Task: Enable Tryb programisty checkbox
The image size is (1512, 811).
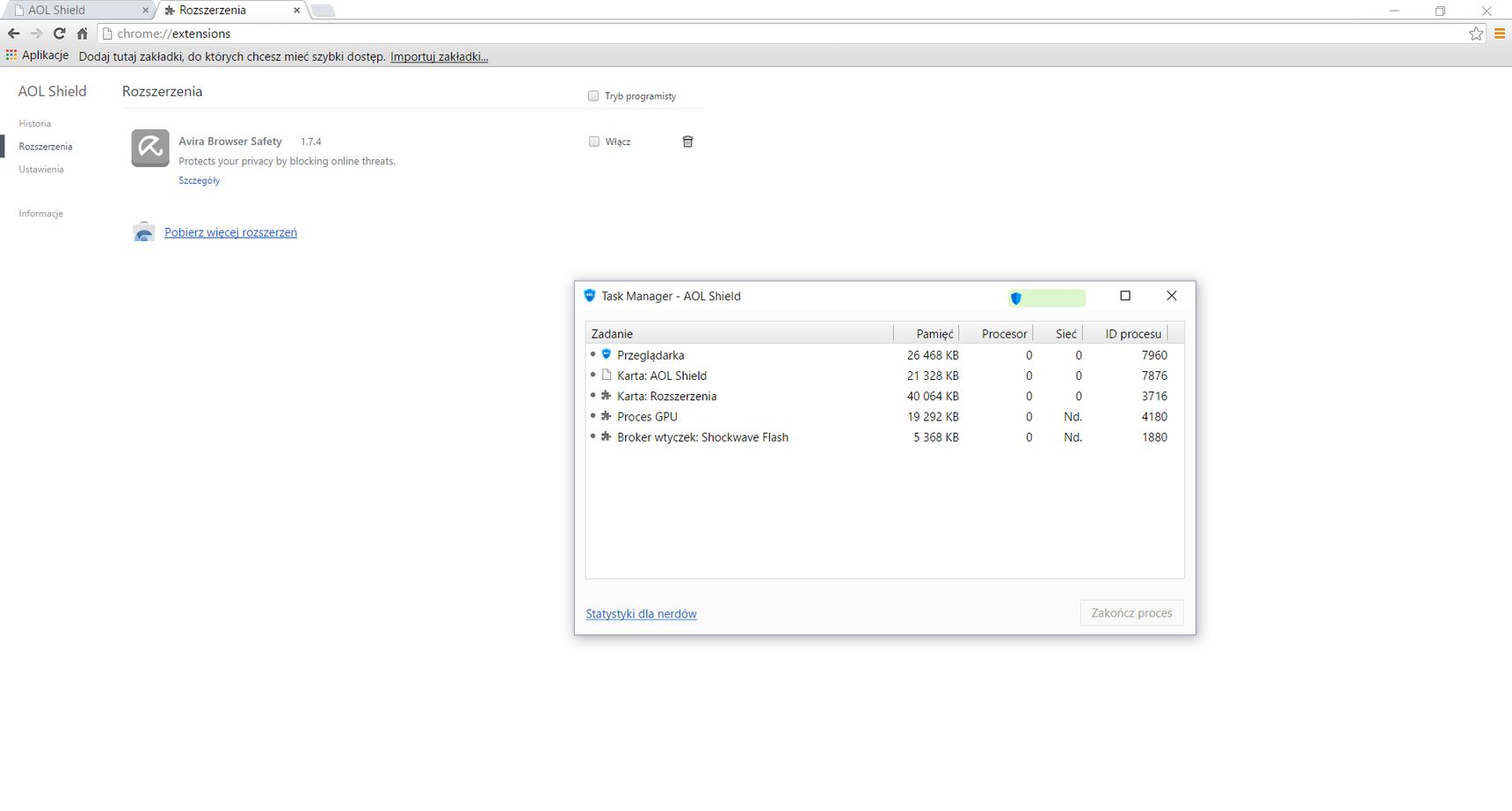Action: (x=593, y=96)
